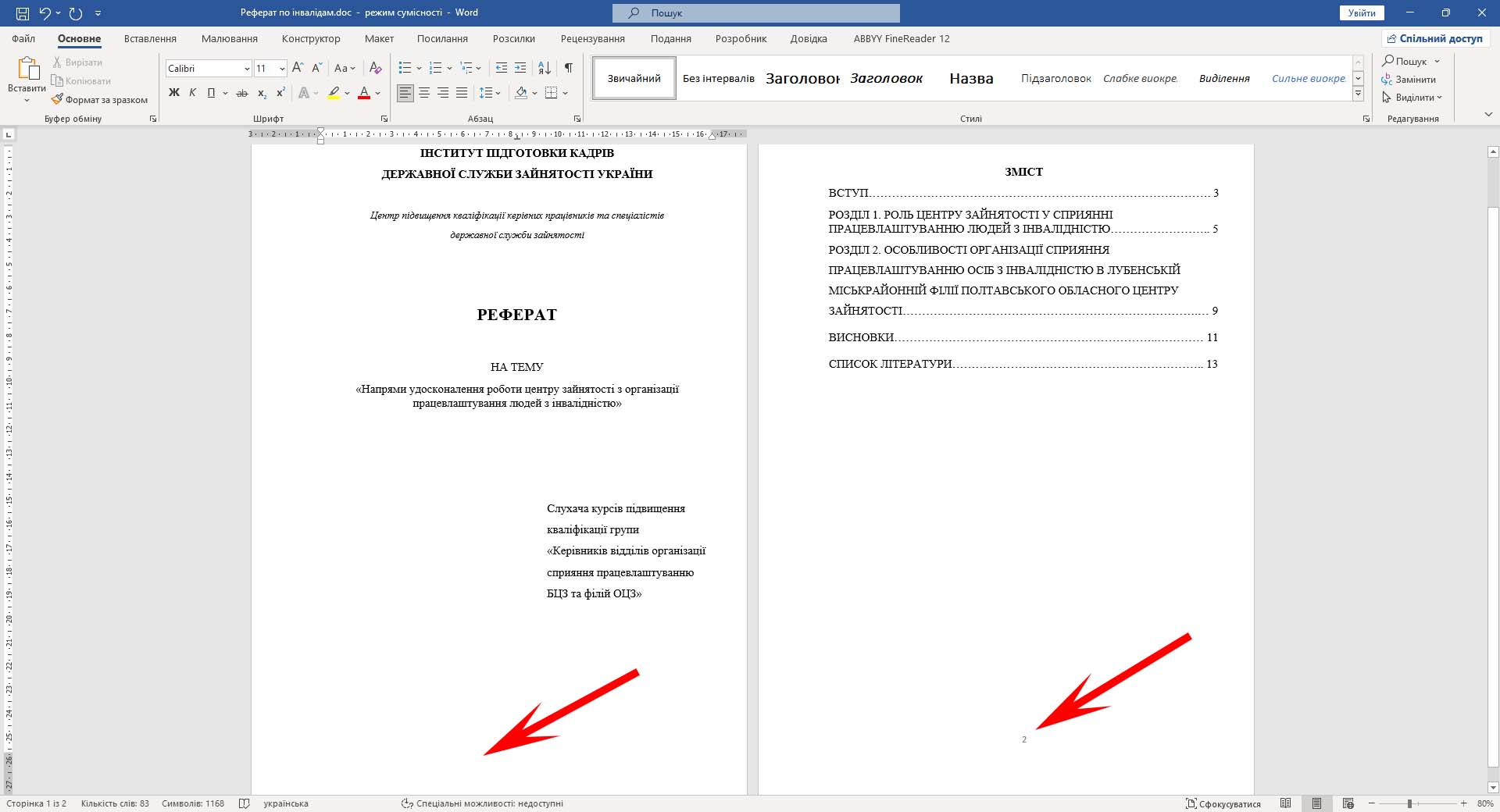Viewport: 1500px width, 812px height.
Task: Show paragraph marks with pilcrow icon
Action: pos(569,68)
